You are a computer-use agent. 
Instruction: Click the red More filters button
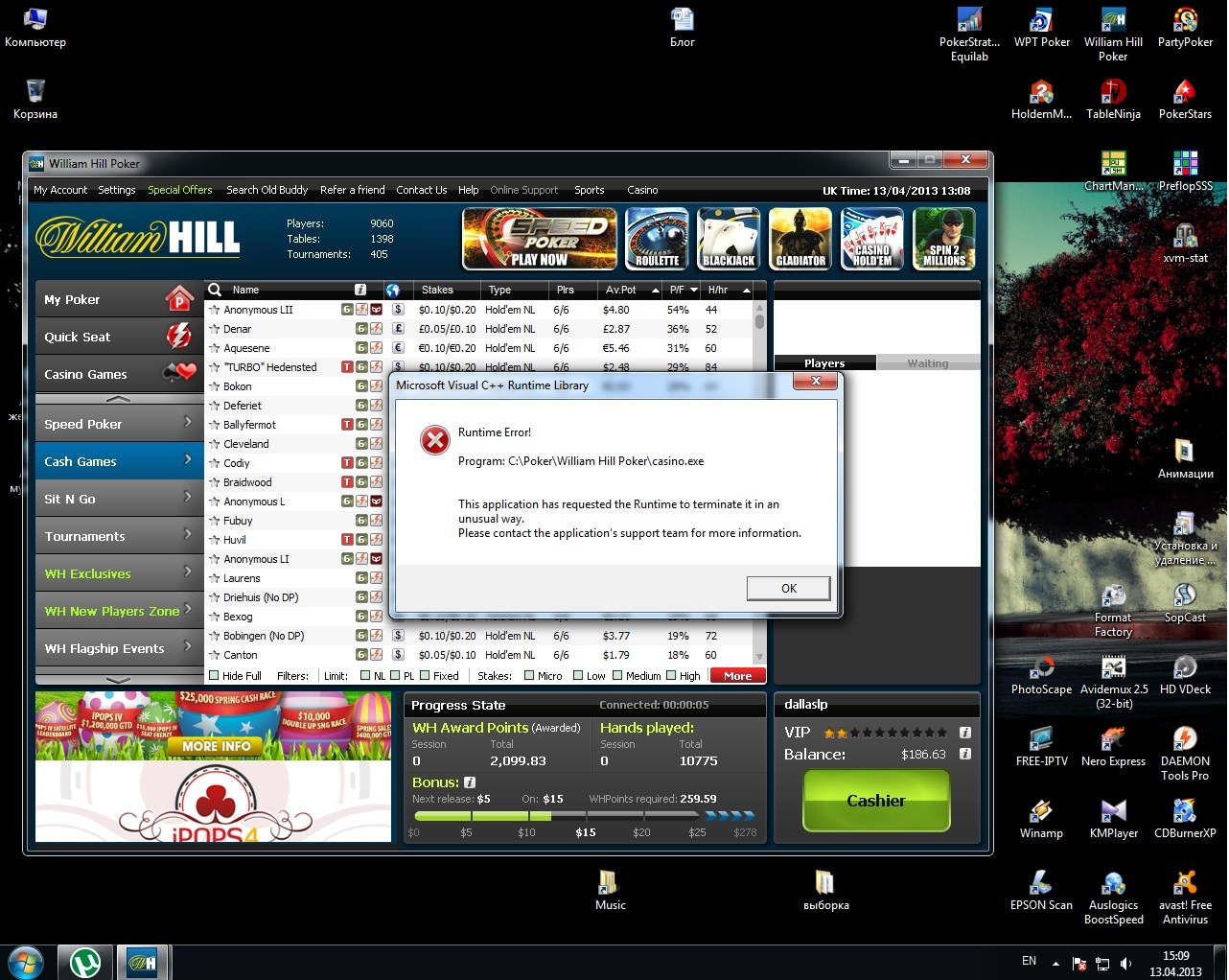tap(738, 676)
